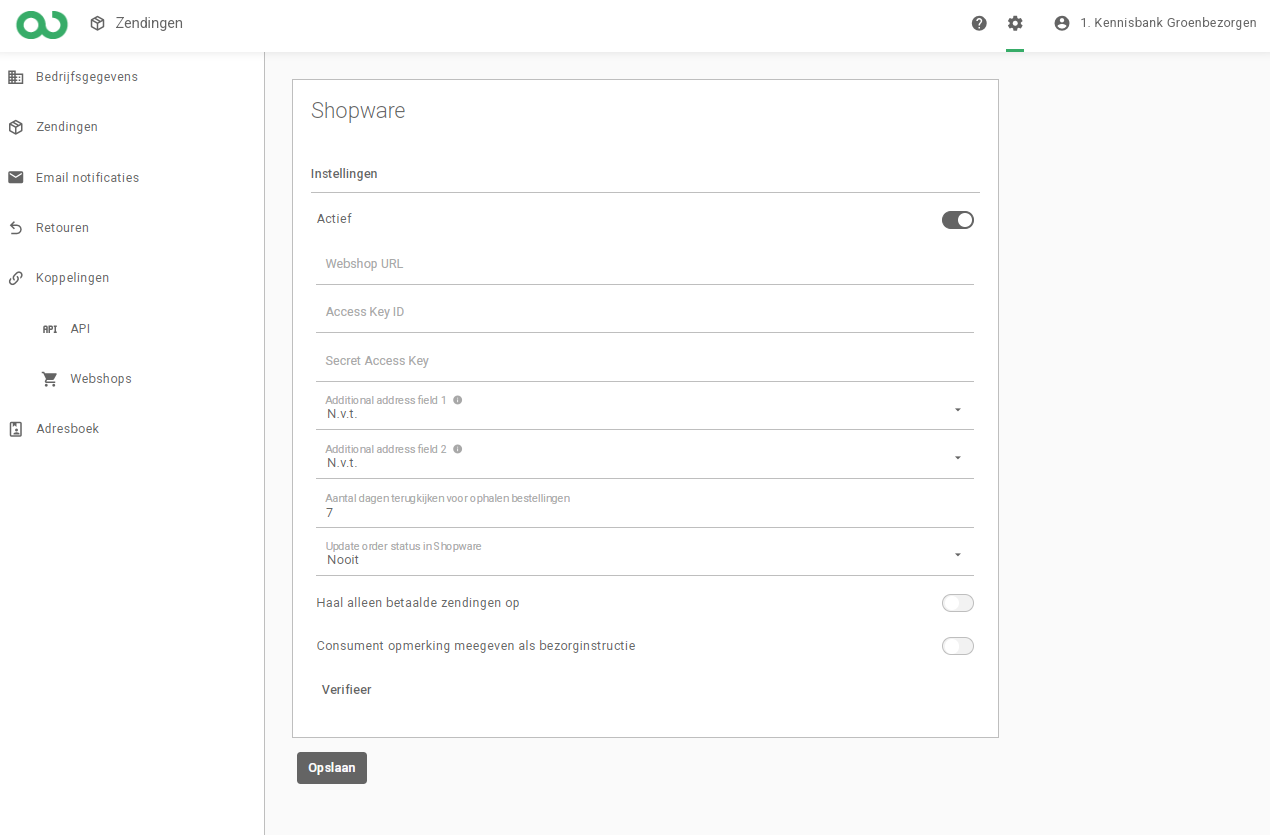
Task: Click the Bedrijfsgegevens building icon
Action: (x=16, y=77)
